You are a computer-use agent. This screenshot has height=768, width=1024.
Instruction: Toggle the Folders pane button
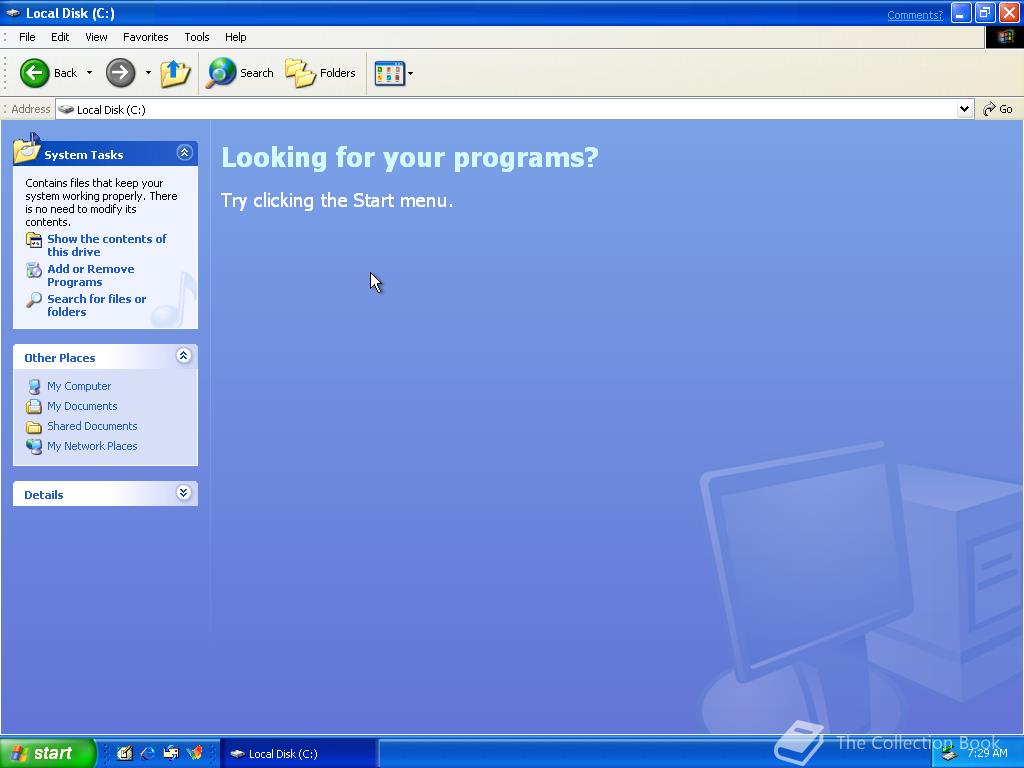click(321, 72)
